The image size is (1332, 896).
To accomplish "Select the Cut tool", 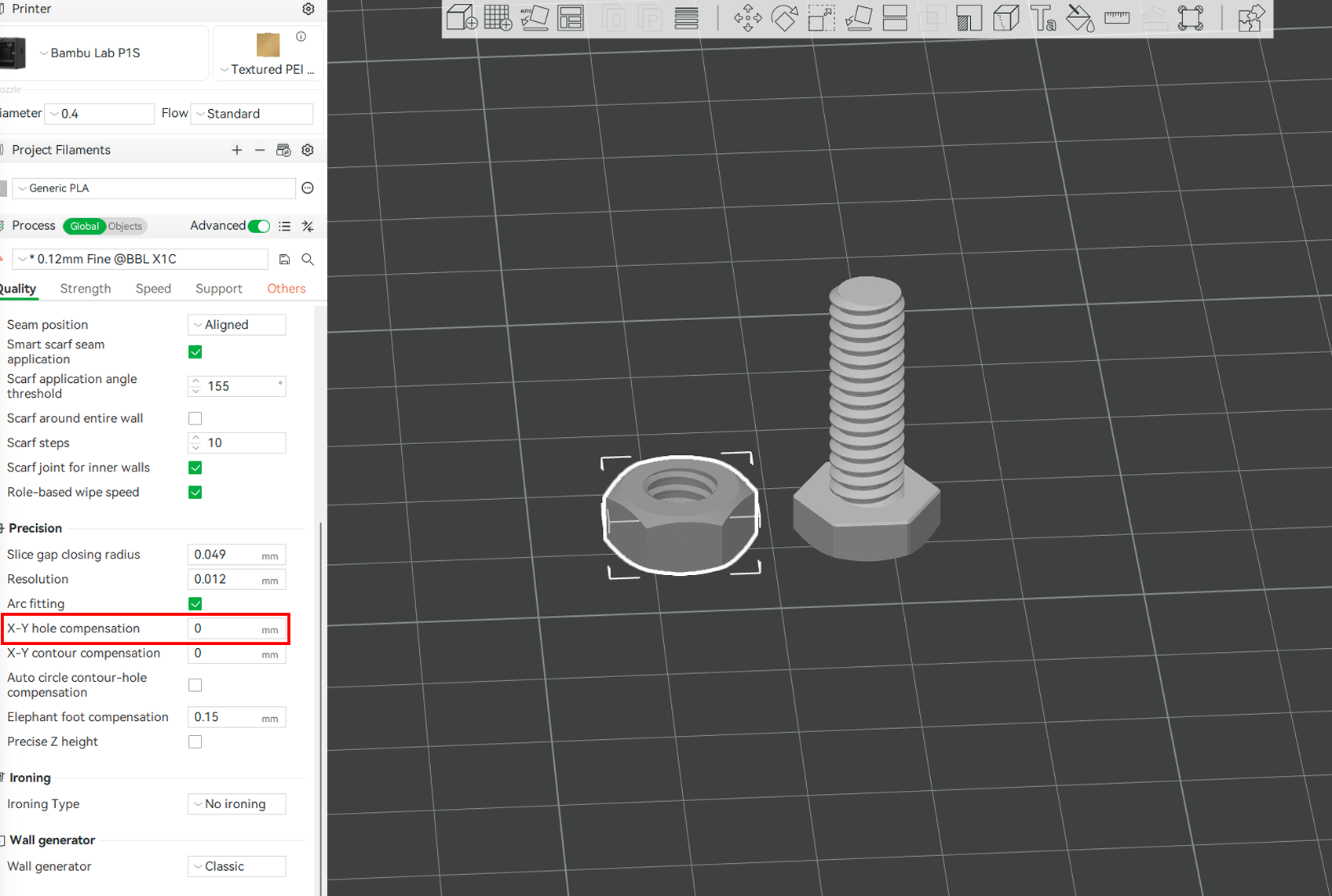I will [895, 17].
